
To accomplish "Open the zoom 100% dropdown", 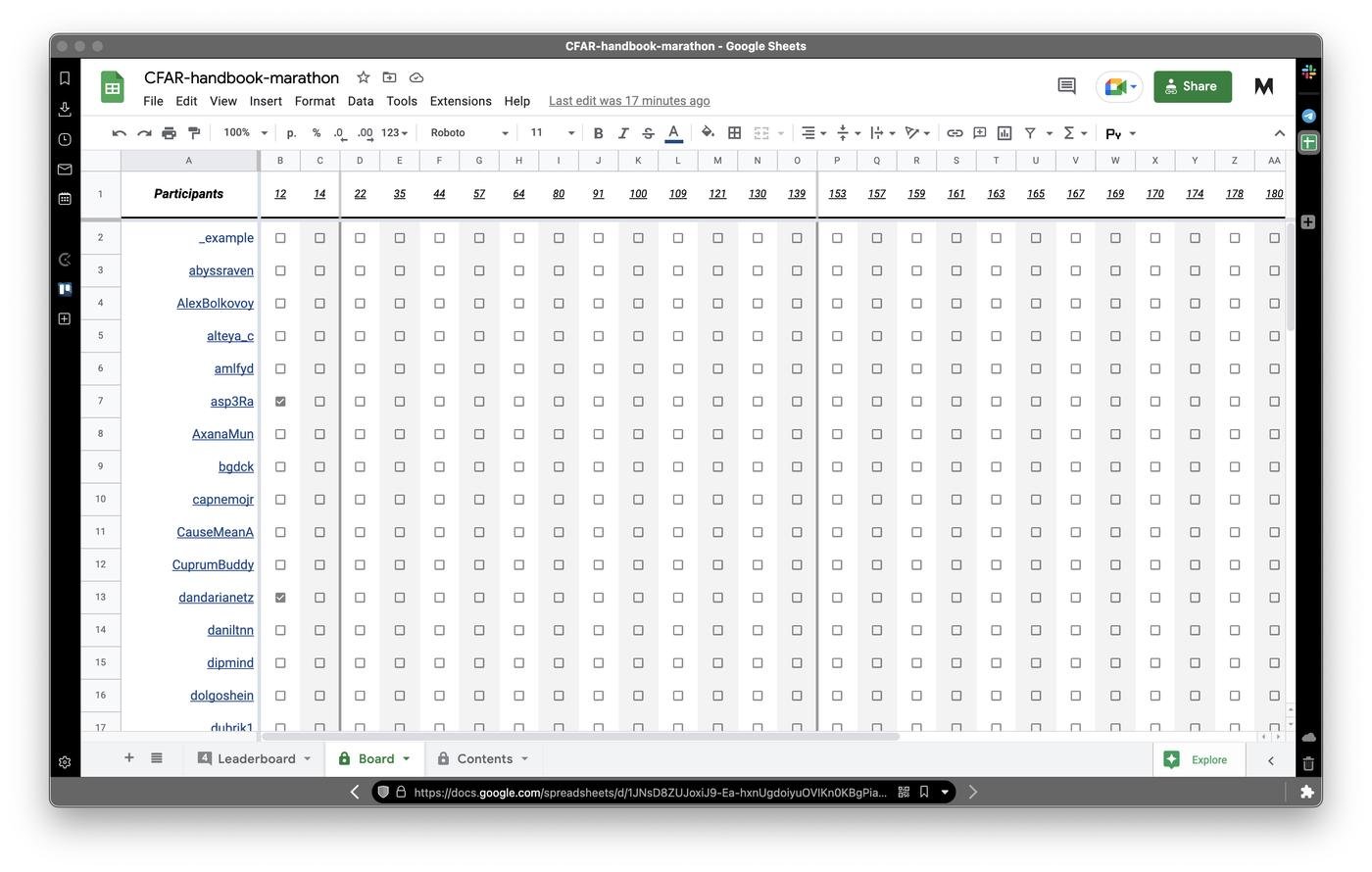I will [245, 133].
